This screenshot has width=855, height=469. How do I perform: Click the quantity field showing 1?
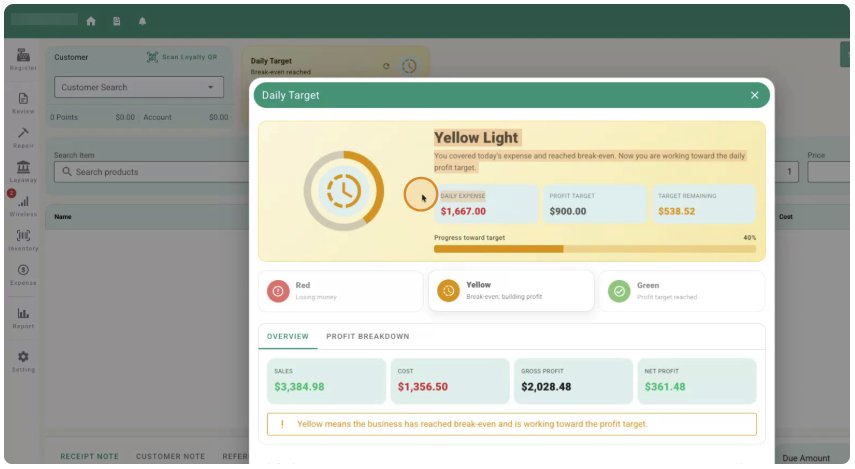click(787, 172)
